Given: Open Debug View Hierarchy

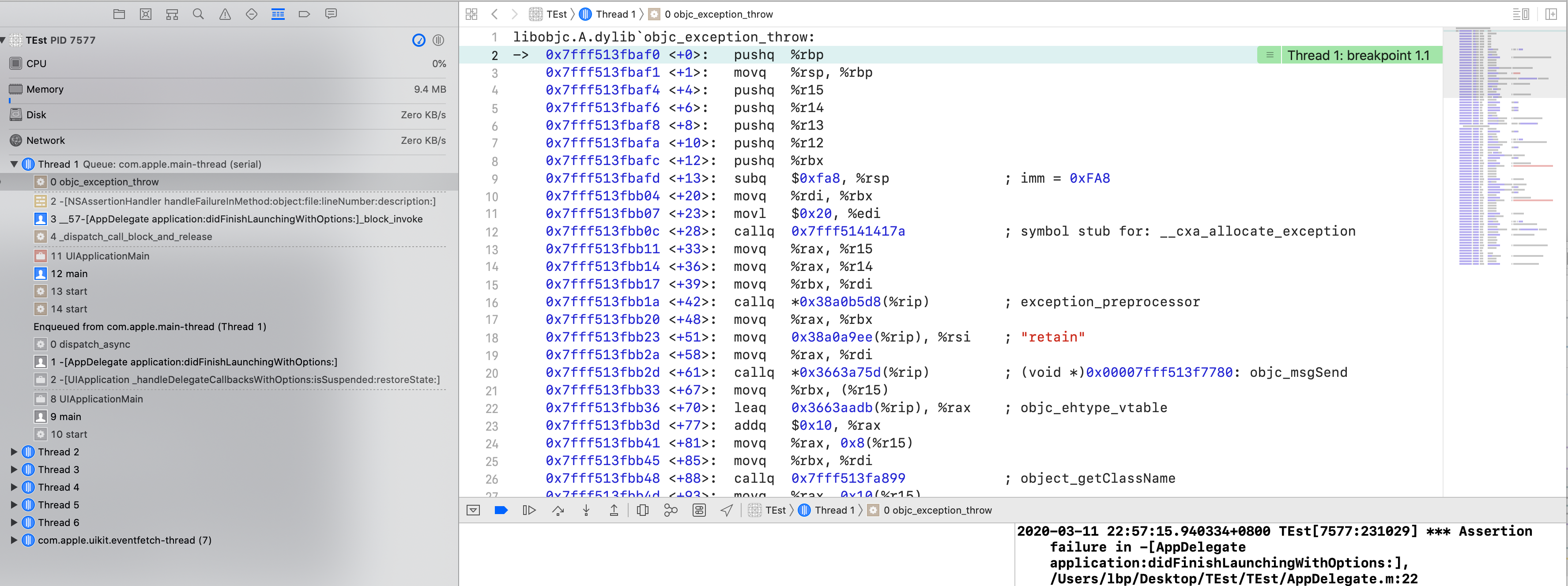Looking at the screenshot, I should 643,510.
